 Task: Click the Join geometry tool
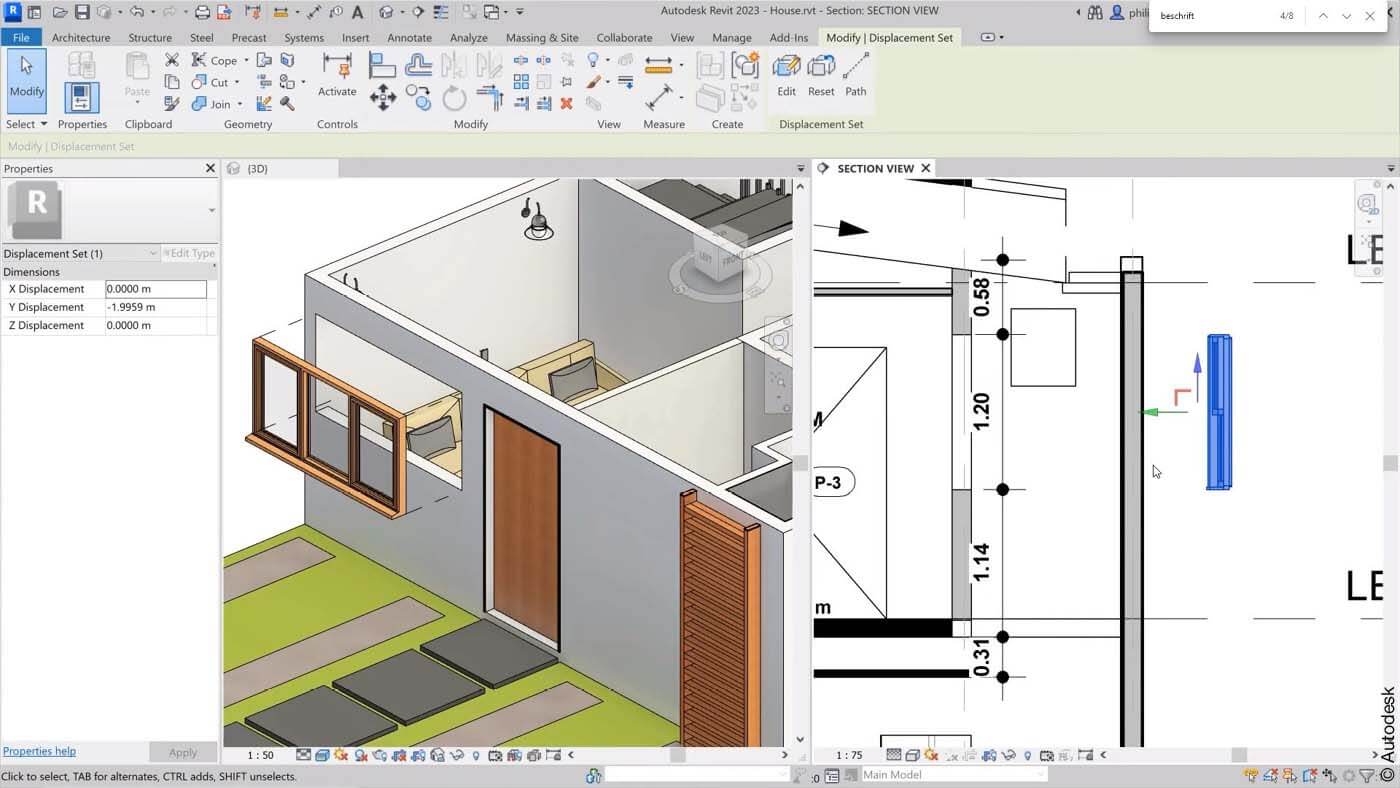(x=212, y=104)
